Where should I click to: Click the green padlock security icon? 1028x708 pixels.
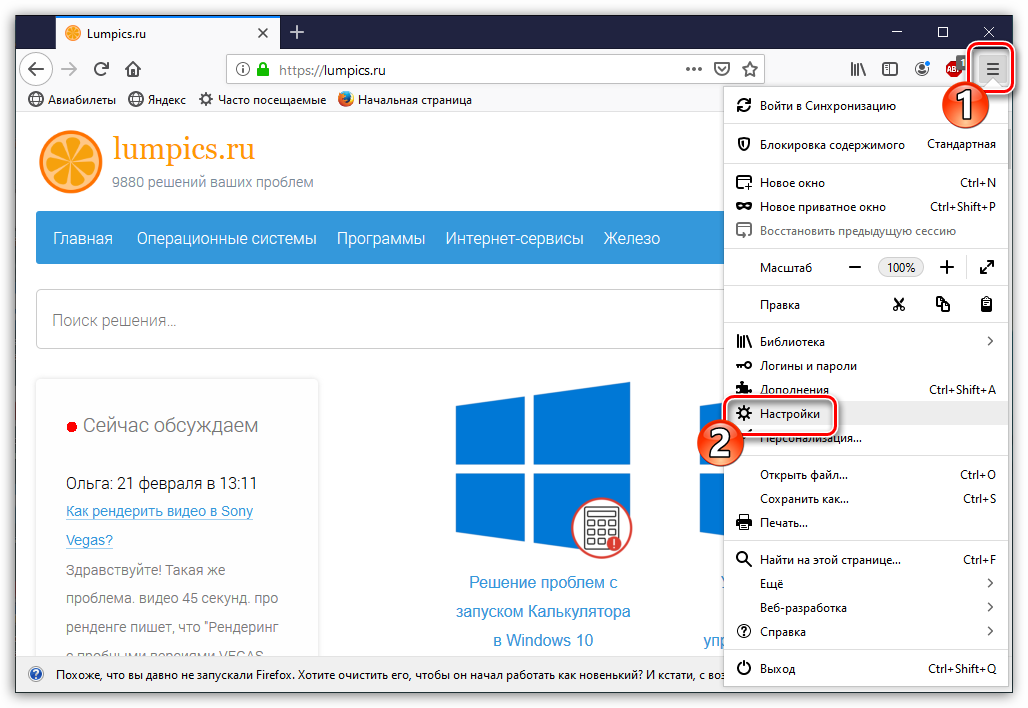pyautogui.click(x=263, y=69)
